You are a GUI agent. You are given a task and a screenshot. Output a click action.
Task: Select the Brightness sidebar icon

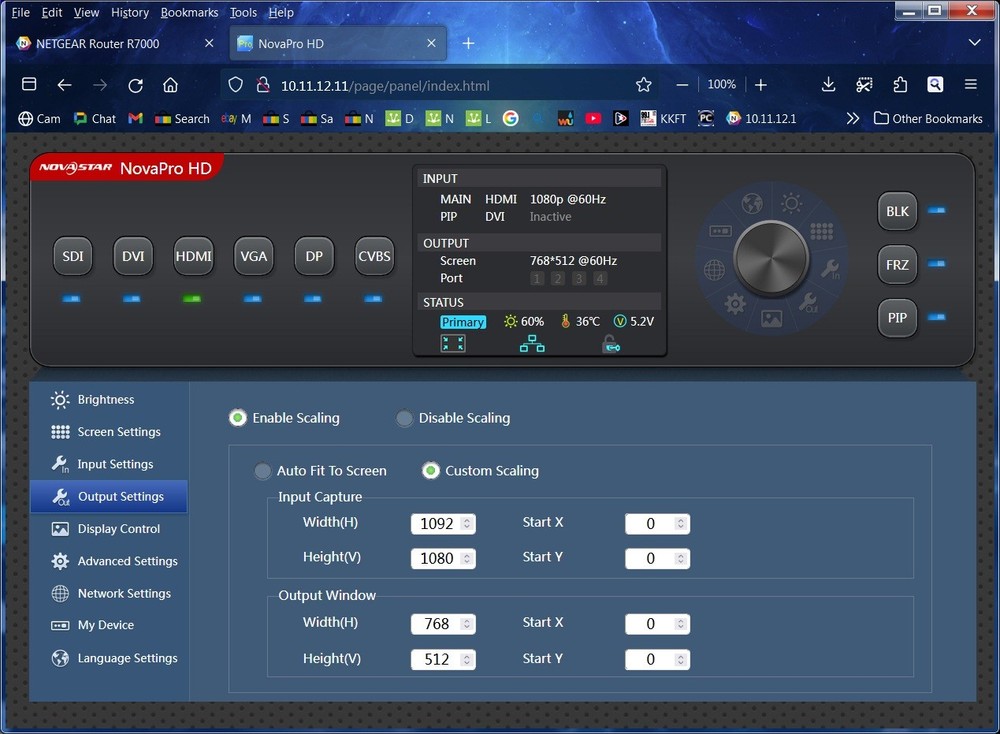(x=62, y=399)
